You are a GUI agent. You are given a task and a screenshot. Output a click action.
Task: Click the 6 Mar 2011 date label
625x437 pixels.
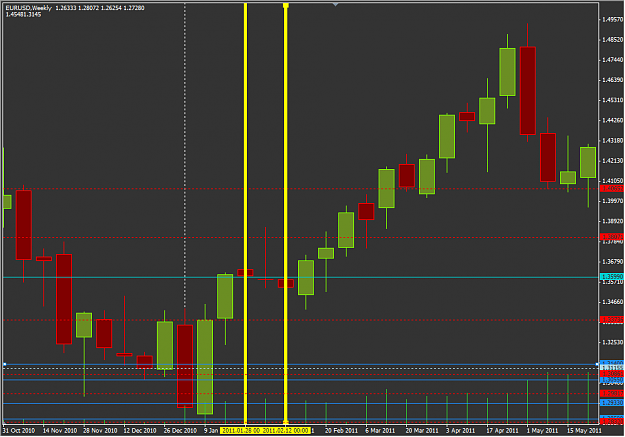(380, 431)
